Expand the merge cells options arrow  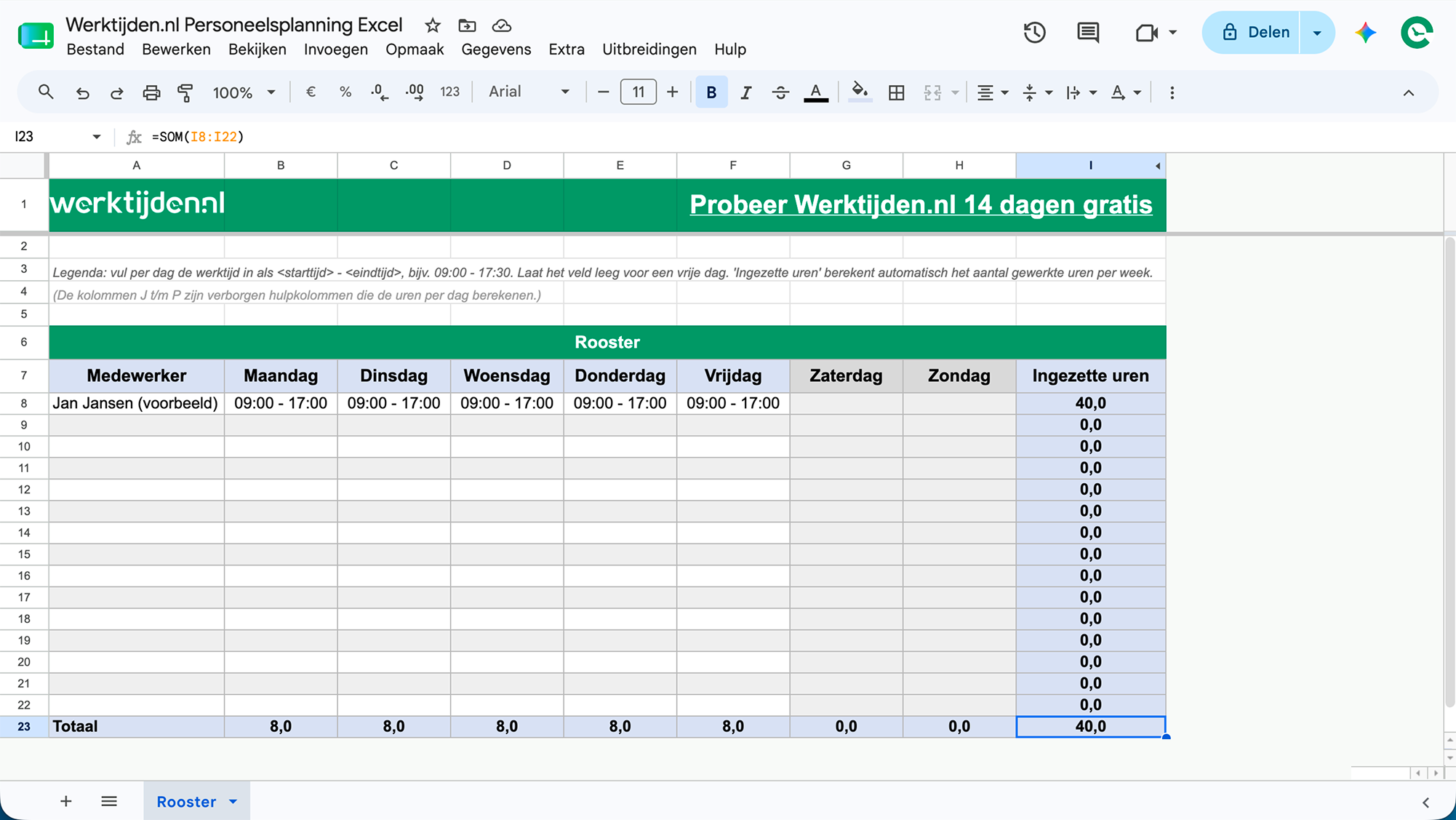[x=955, y=93]
